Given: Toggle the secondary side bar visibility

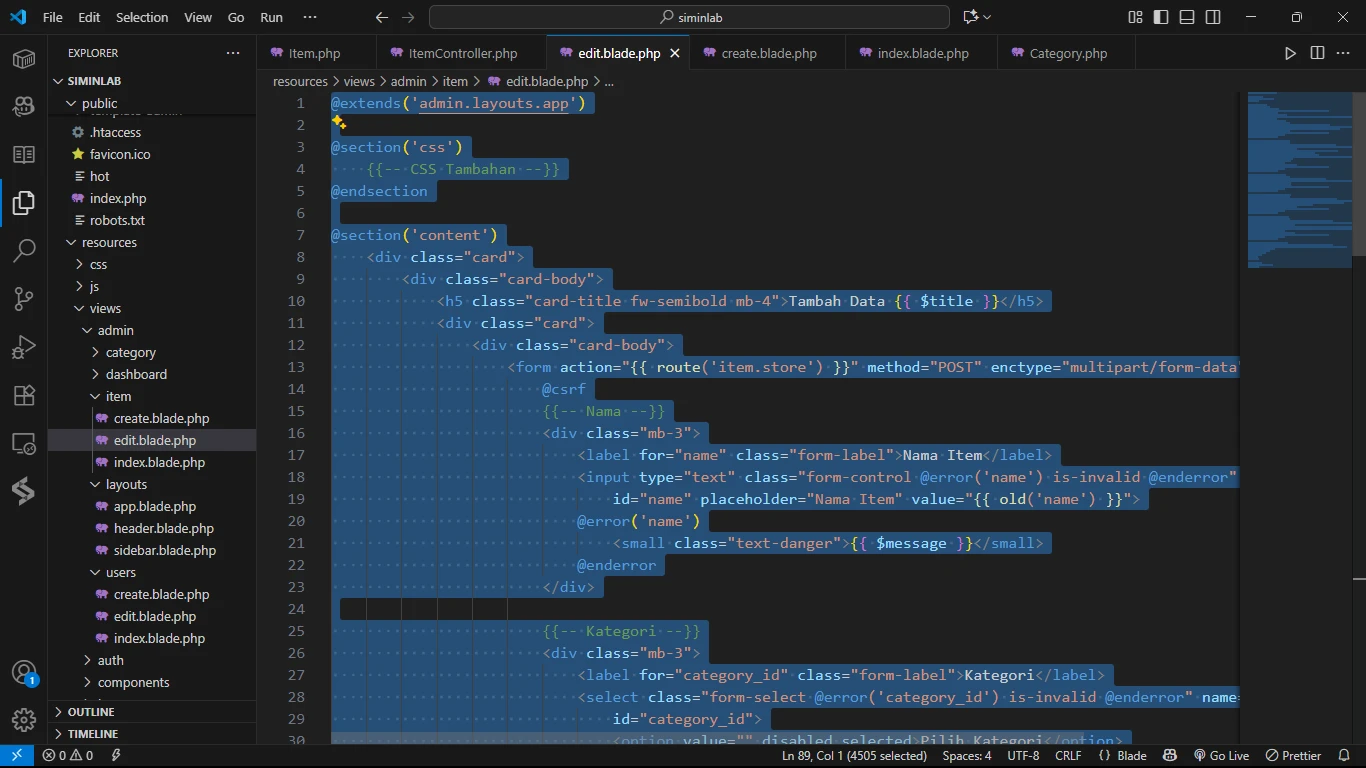Looking at the screenshot, I should pyautogui.click(x=1213, y=17).
